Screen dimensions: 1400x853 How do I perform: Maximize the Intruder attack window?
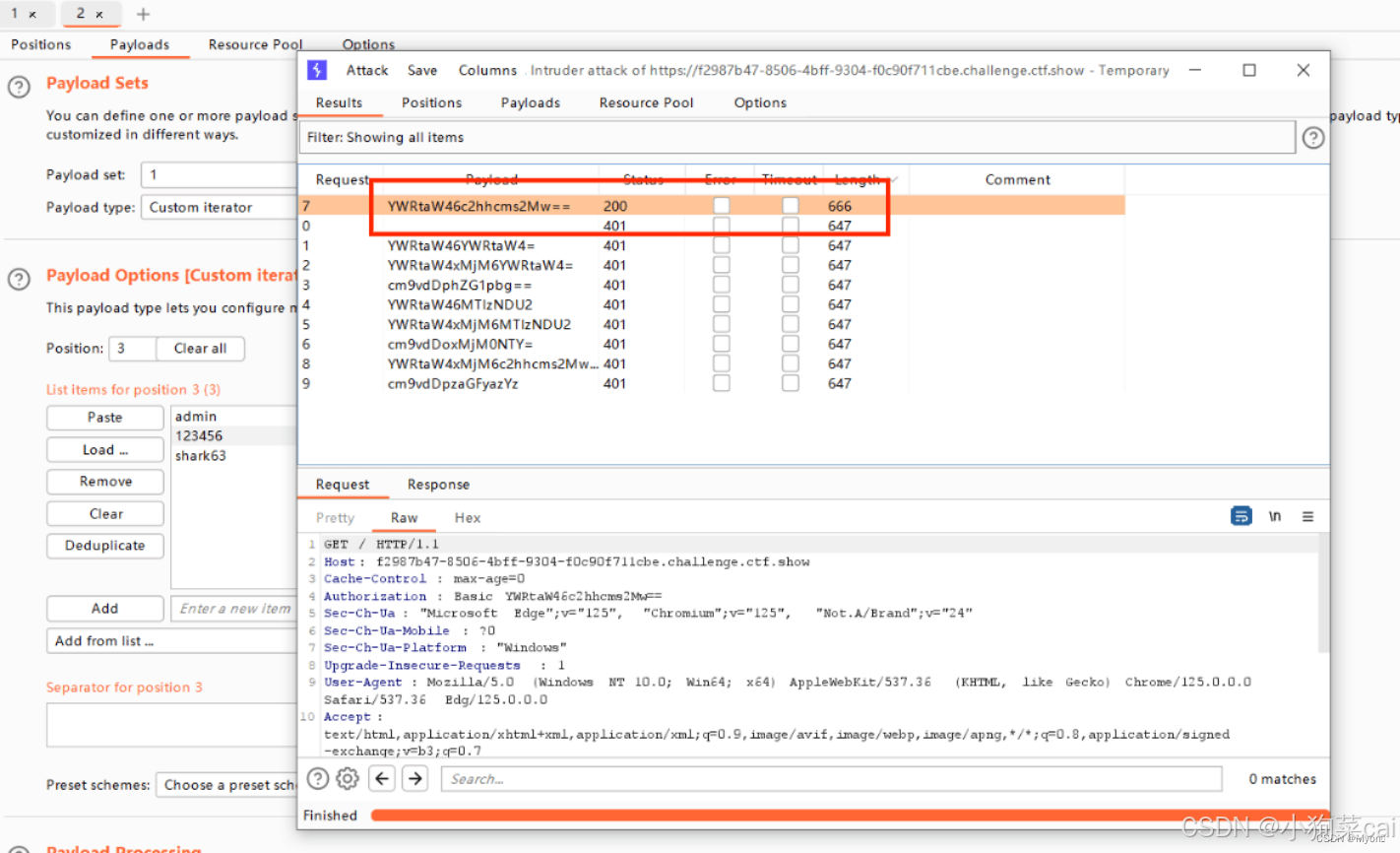click(x=1249, y=70)
